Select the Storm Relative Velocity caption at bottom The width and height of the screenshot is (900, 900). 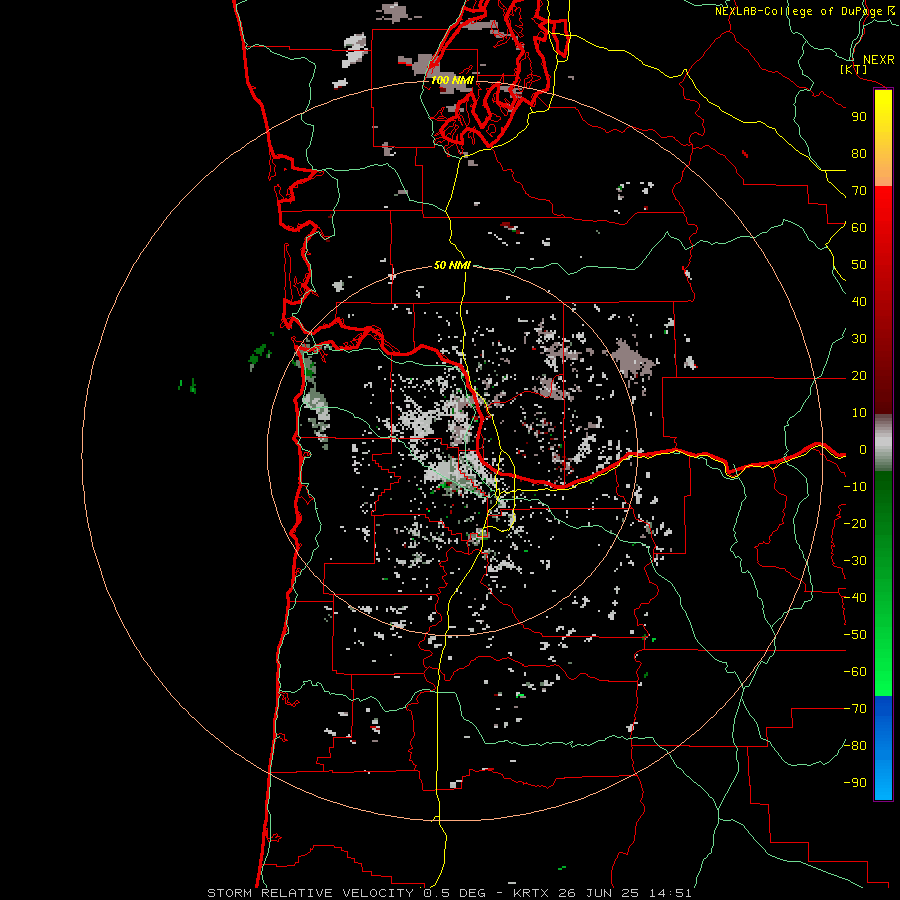[449, 893]
